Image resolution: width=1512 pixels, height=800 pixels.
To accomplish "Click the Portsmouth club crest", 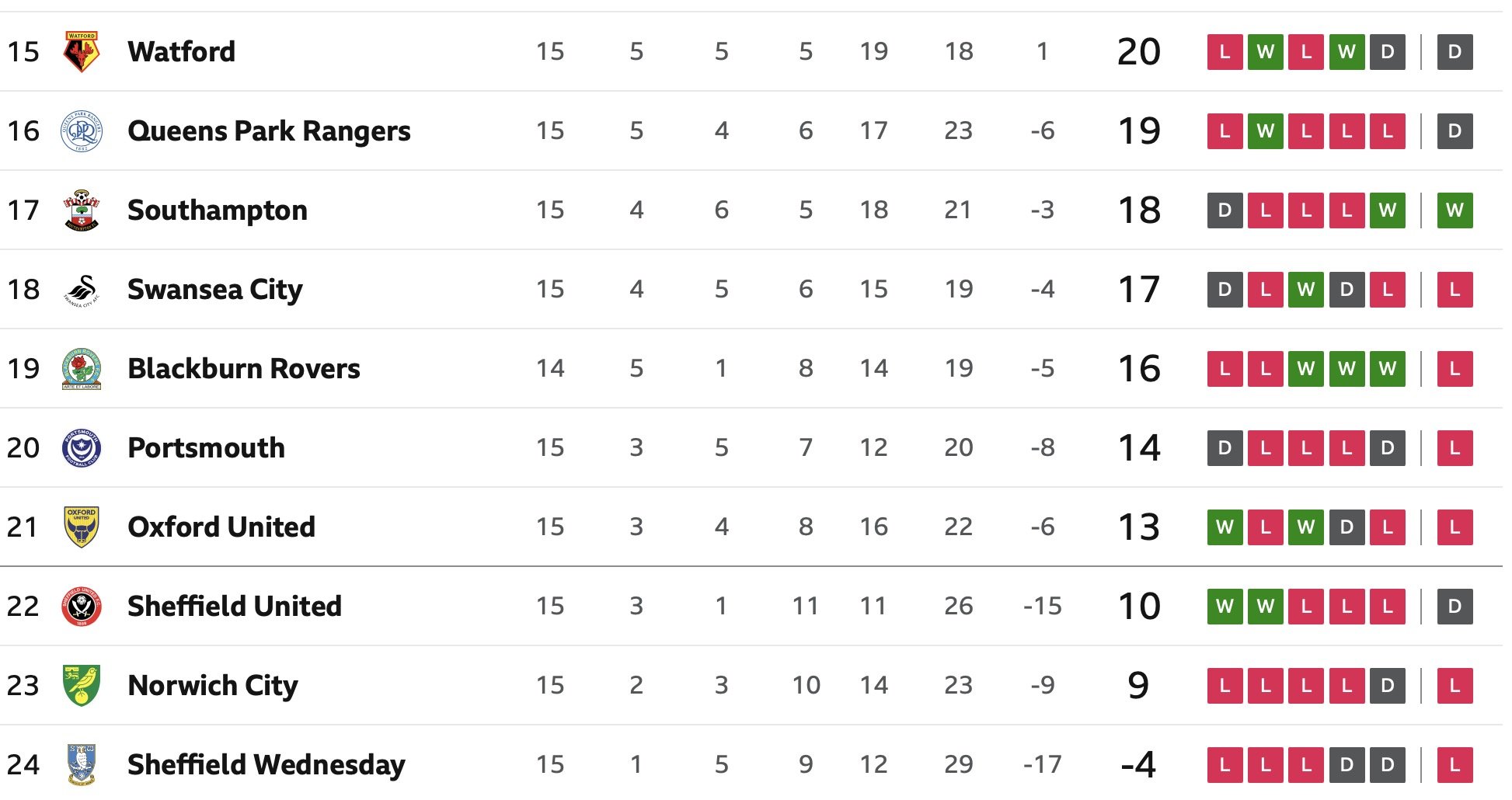I will pyautogui.click(x=82, y=448).
